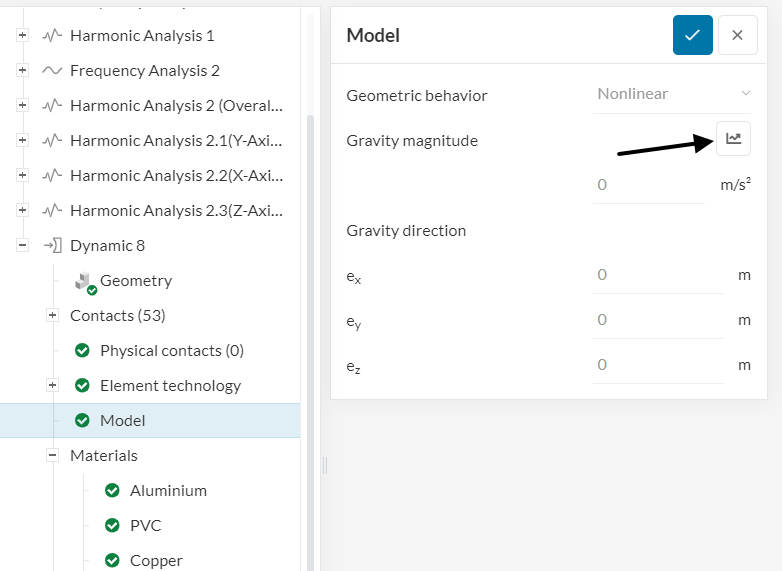Viewport: 782px width, 571px height.
Task: Confirm Model settings with blue checkmark
Action: [692, 35]
